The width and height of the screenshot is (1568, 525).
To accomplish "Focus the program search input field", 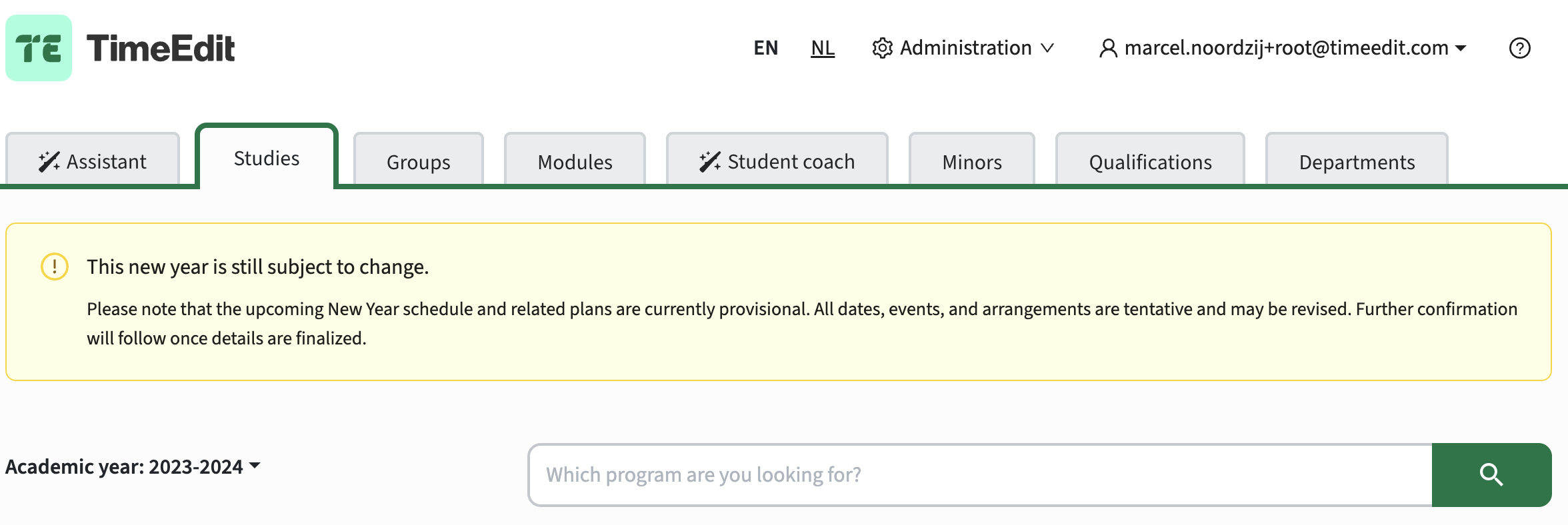I will pyautogui.click(x=980, y=475).
